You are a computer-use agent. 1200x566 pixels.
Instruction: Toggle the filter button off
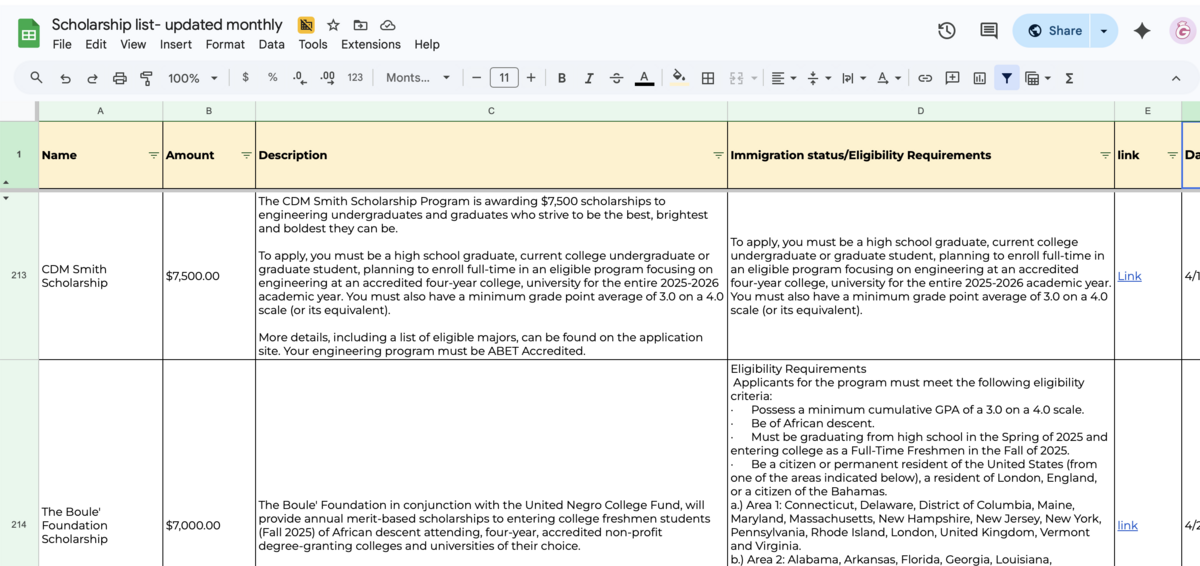point(1006,78)
